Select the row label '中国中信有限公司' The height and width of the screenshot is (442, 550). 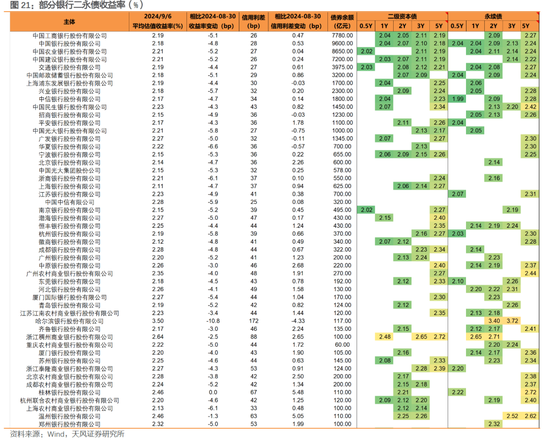[69, 202]
